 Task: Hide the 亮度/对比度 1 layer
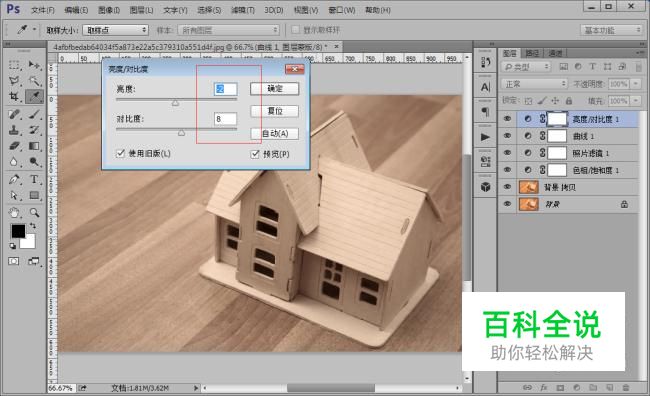pos(507,119)
